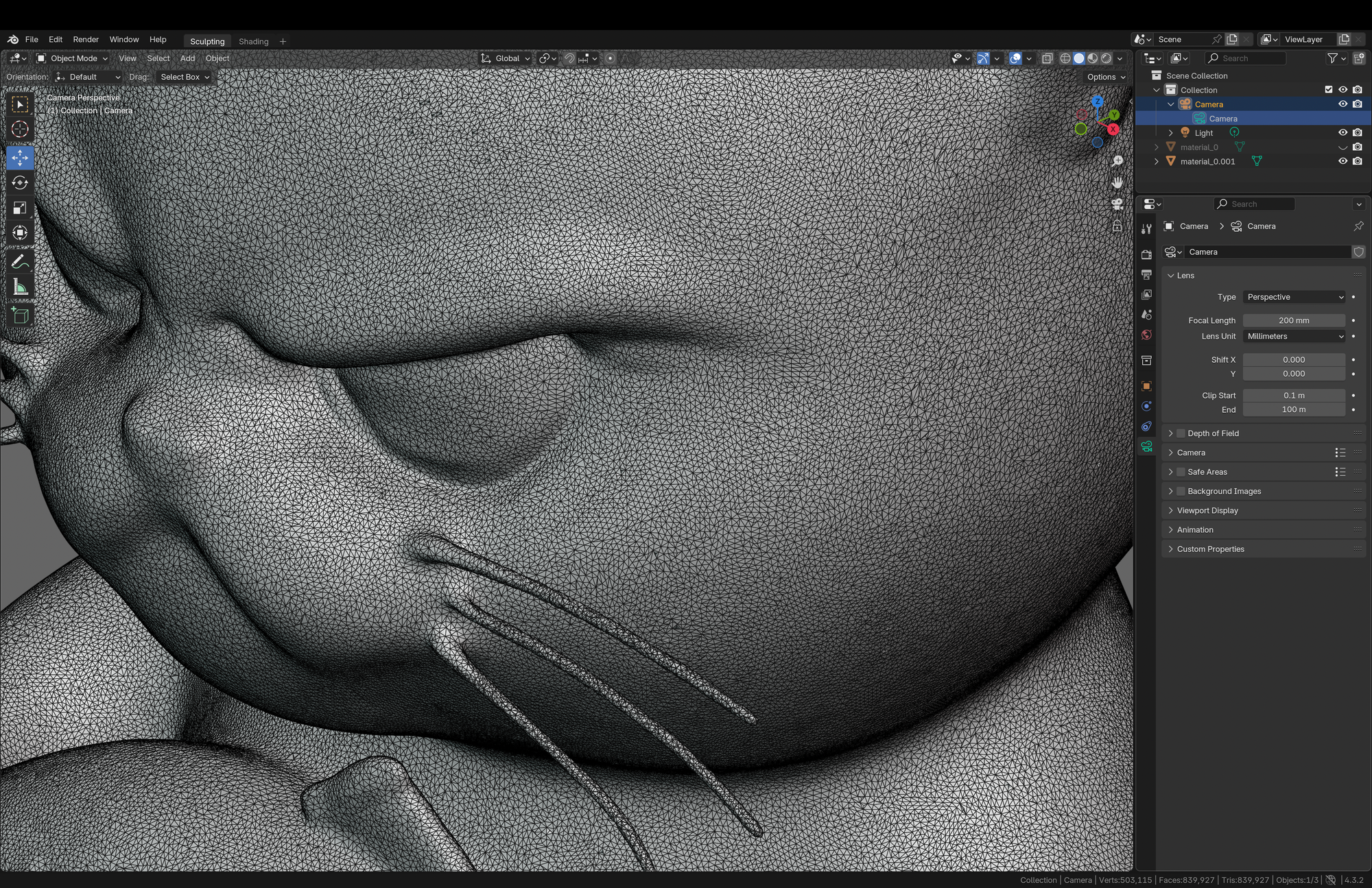Image resolution: width=1372 pixels, height=888 pixels.
Task: Select the Measure tool
Action: pos(20,287)
